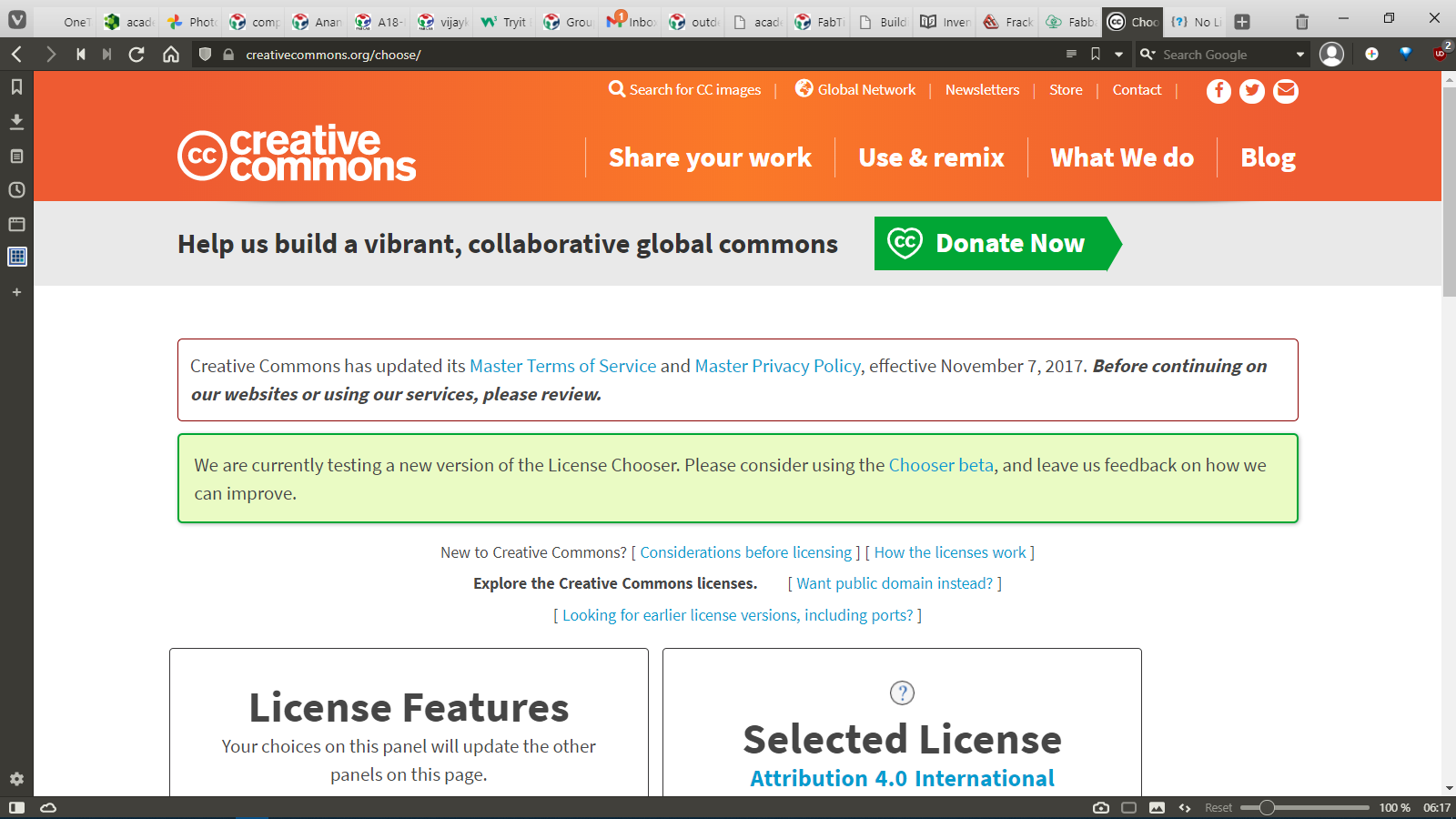Open the Blog menu item
Viewport: 1456px width, 819px height.
point(1268,157)
